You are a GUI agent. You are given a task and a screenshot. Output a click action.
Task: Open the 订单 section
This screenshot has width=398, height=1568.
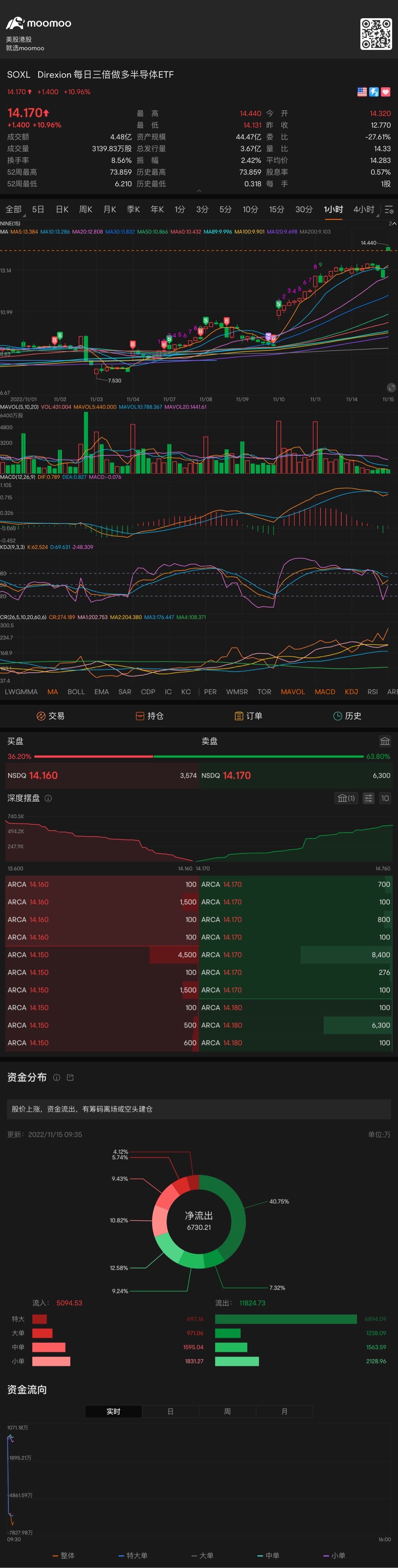click(248, 716)
